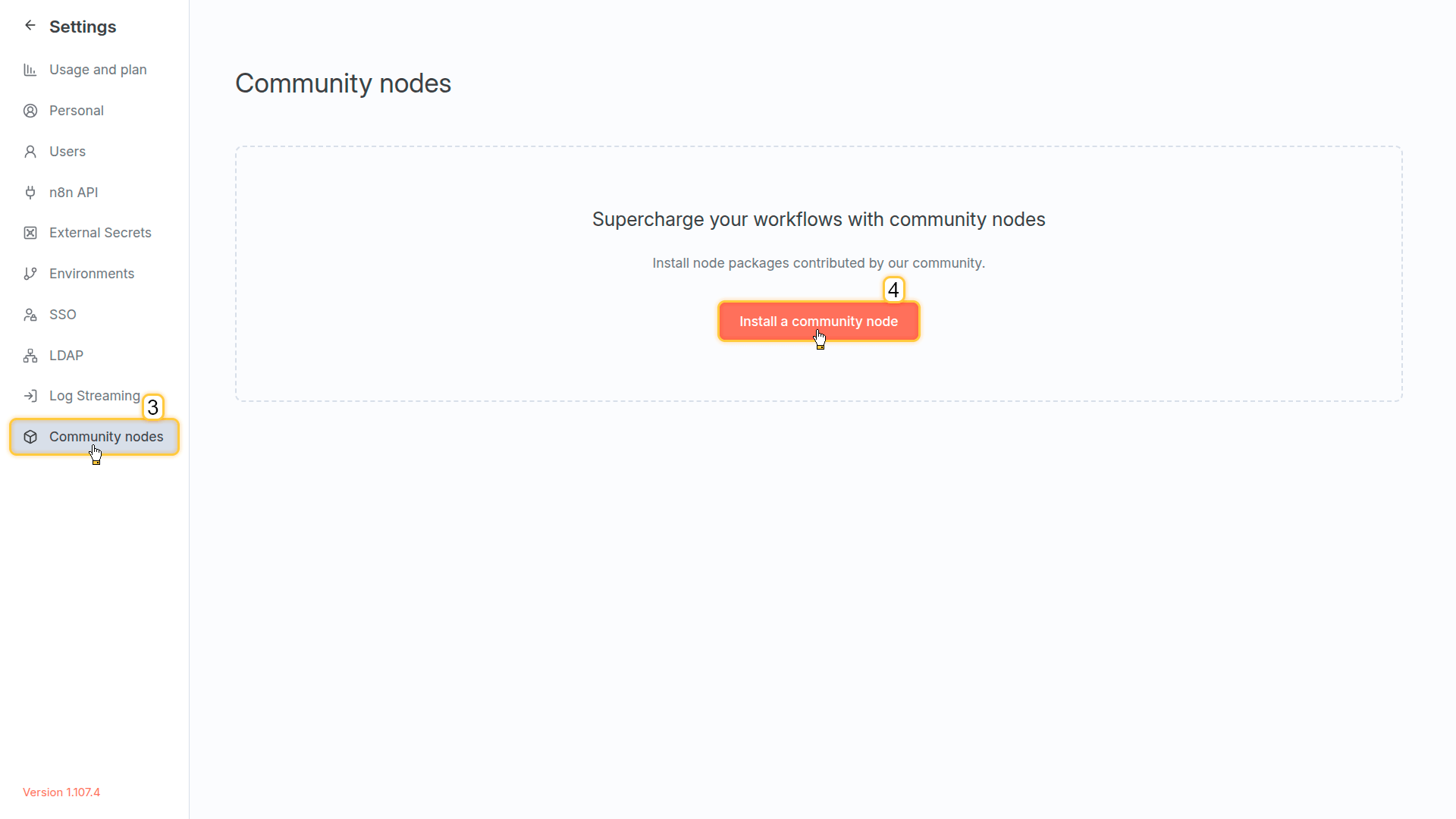This screenshot has height=819, width=1456.
Task: Open External Secrets settings
Action: (100, 233)
